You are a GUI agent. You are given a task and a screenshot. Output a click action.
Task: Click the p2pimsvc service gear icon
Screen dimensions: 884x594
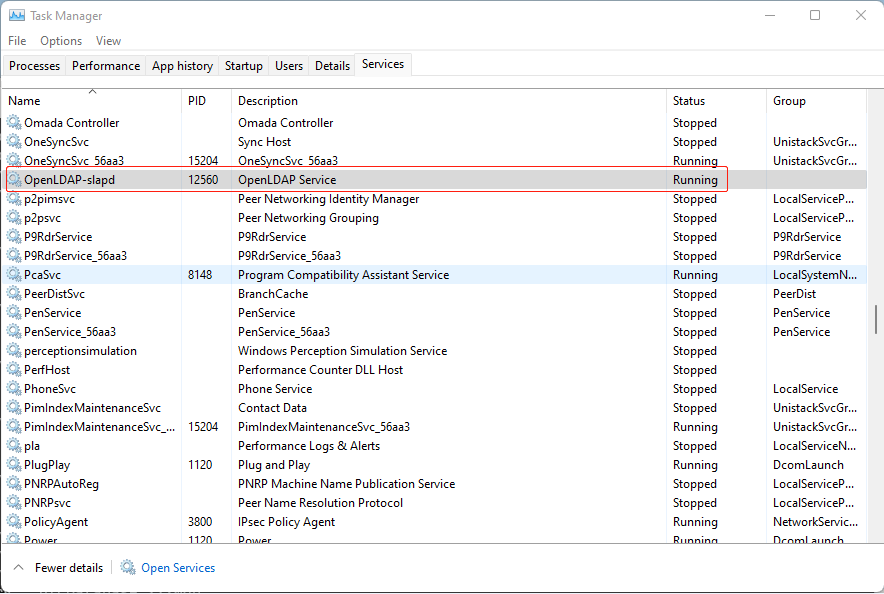(14, 198)
